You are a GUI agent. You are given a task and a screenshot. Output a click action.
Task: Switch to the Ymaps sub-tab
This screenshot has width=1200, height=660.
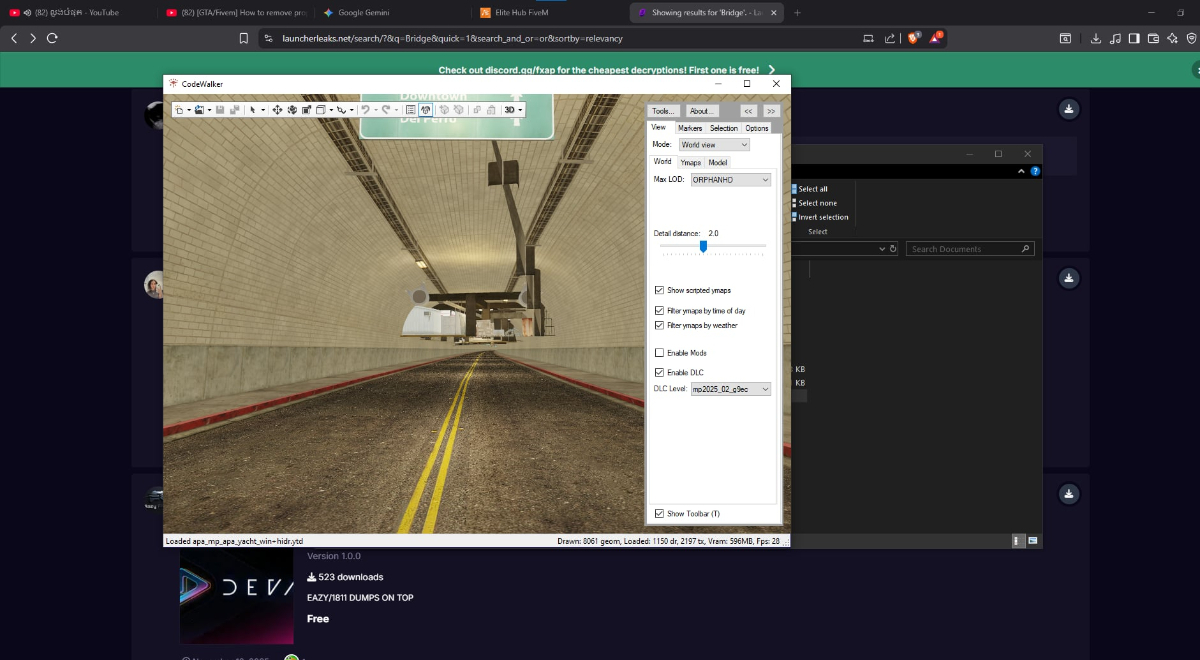(690, 162)
